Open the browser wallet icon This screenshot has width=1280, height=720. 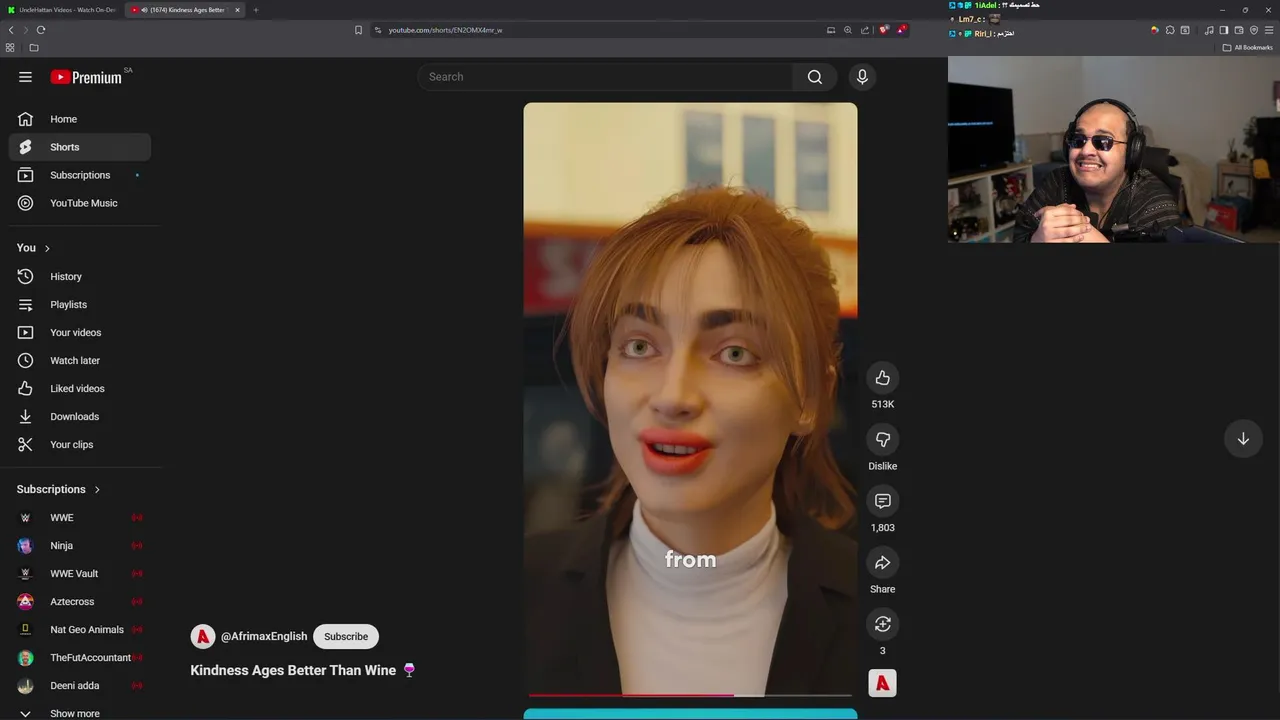pos(1239,30)
